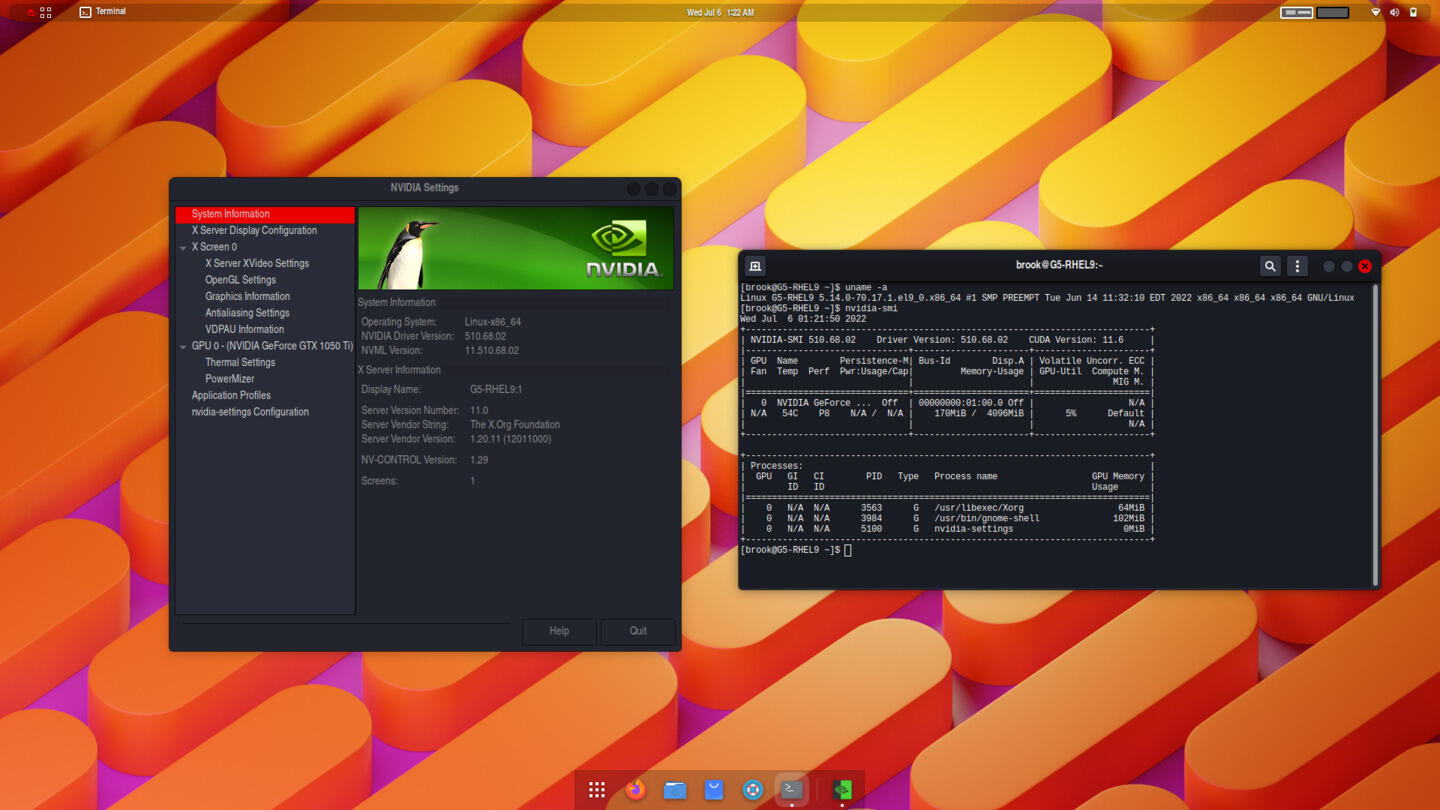Open OpenGL Settings page
The image size is (1440, 810).
click(240, 280)
